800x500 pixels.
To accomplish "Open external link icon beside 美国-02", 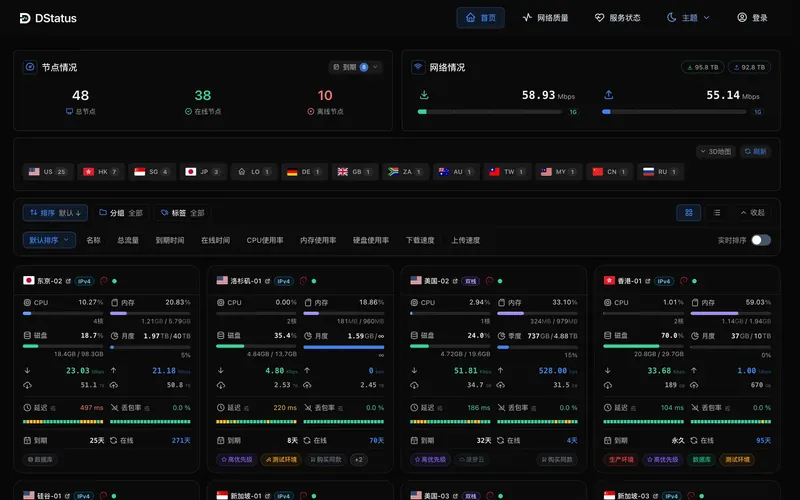I will coord(455,281).
